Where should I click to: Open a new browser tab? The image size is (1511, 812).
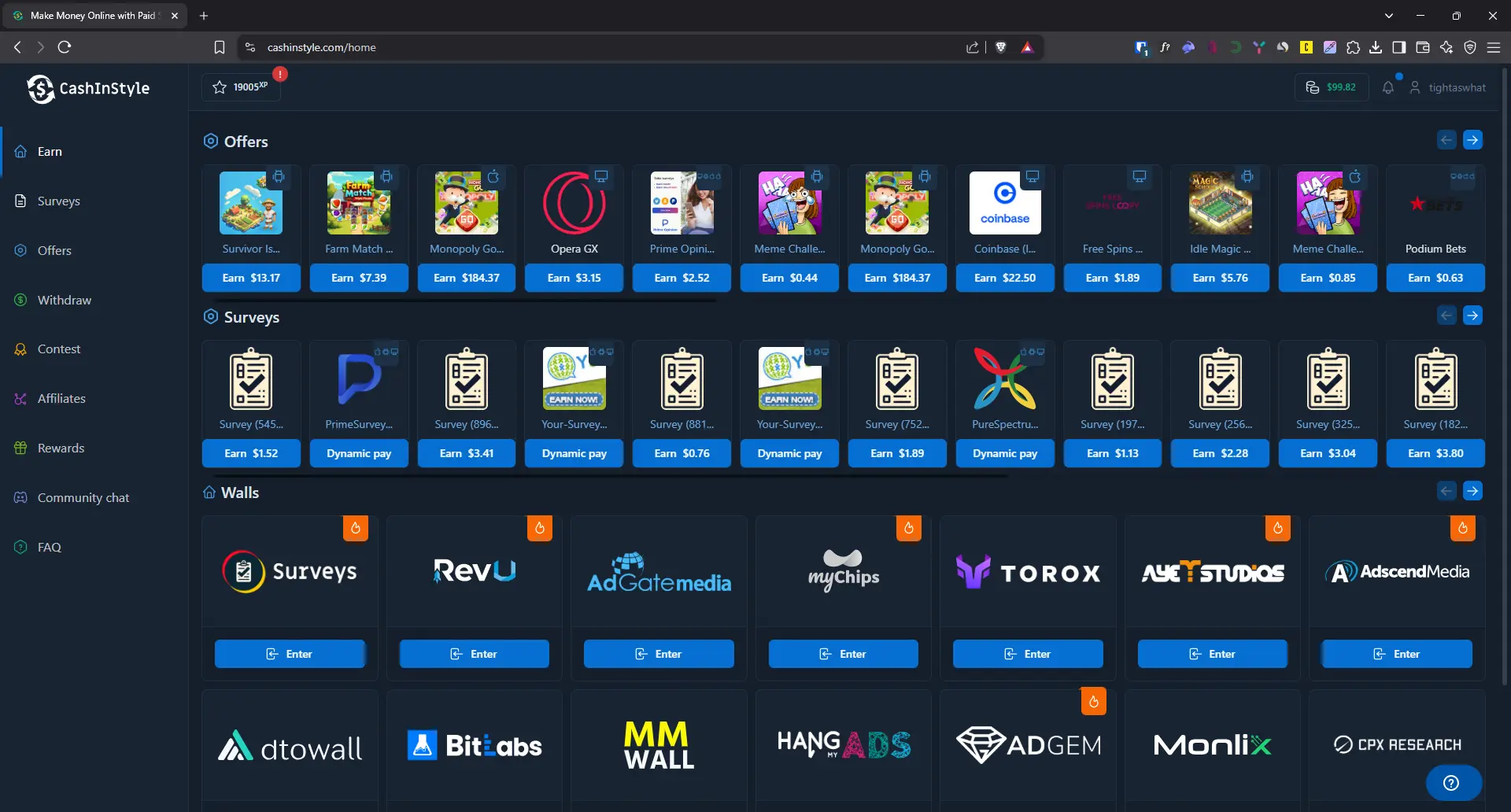(204, 16)
